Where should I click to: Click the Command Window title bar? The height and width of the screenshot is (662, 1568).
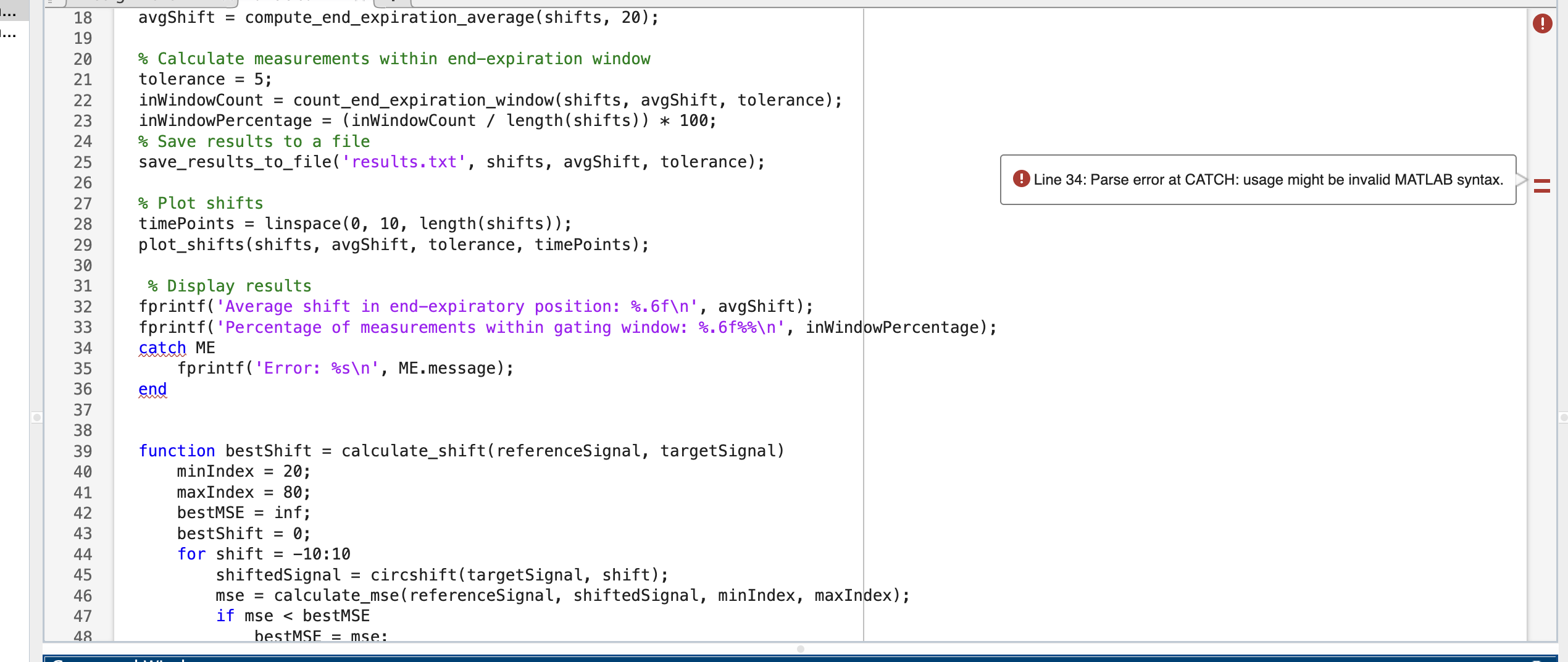[x=370, y=658]
